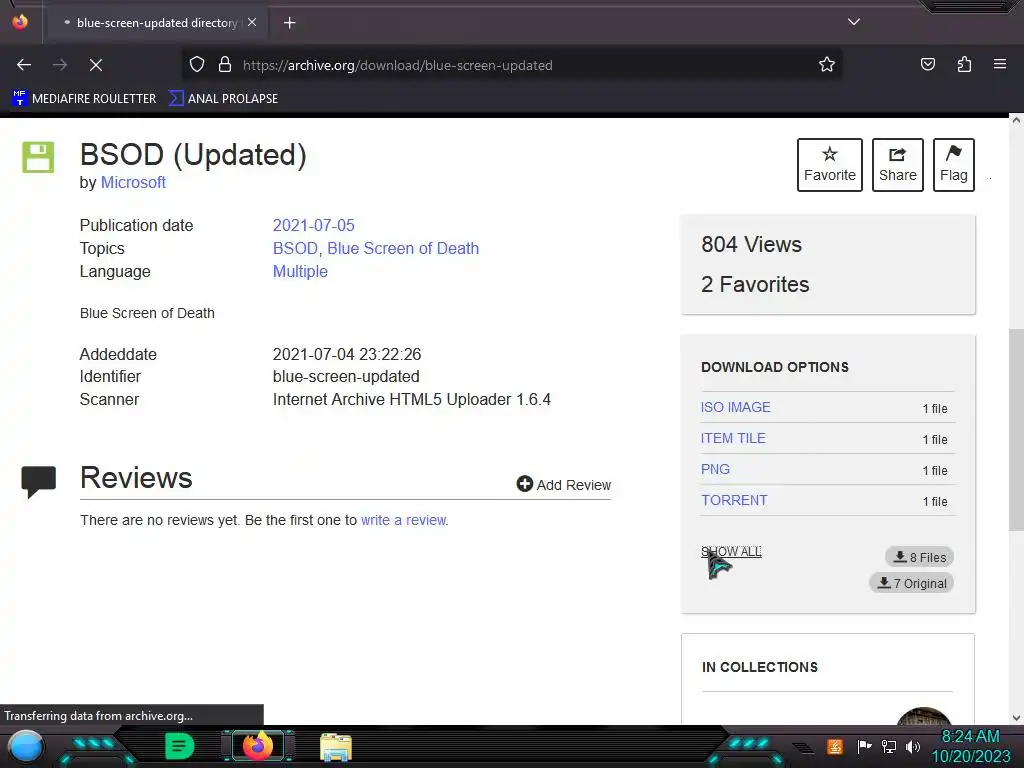Click SHOW ALL download files

coord(731,552)
